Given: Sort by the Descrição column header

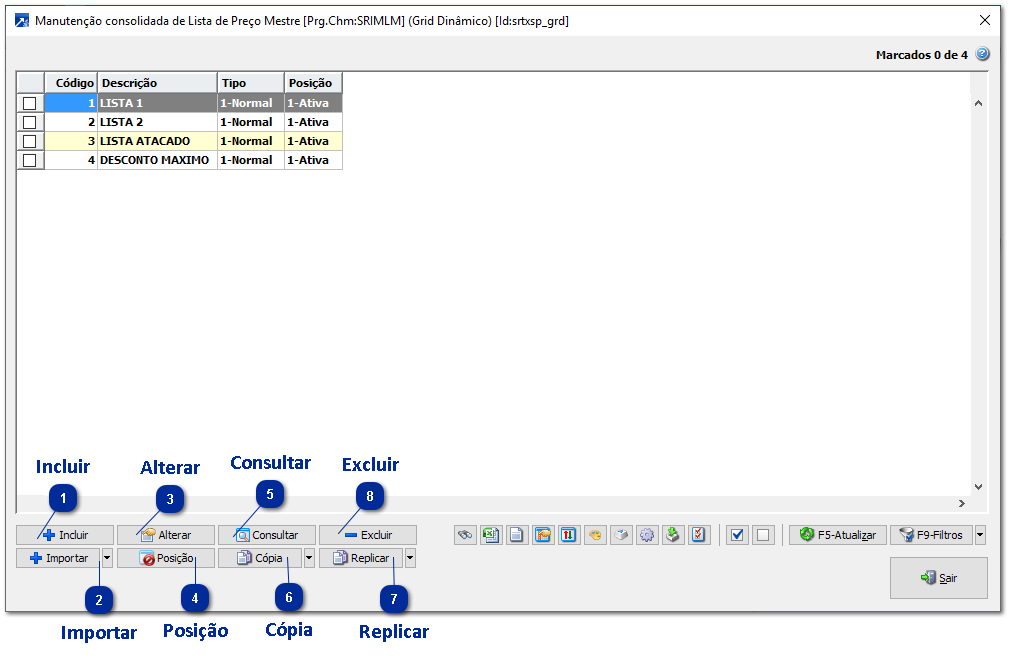Looking at the screenshot, I should [157, 83].
